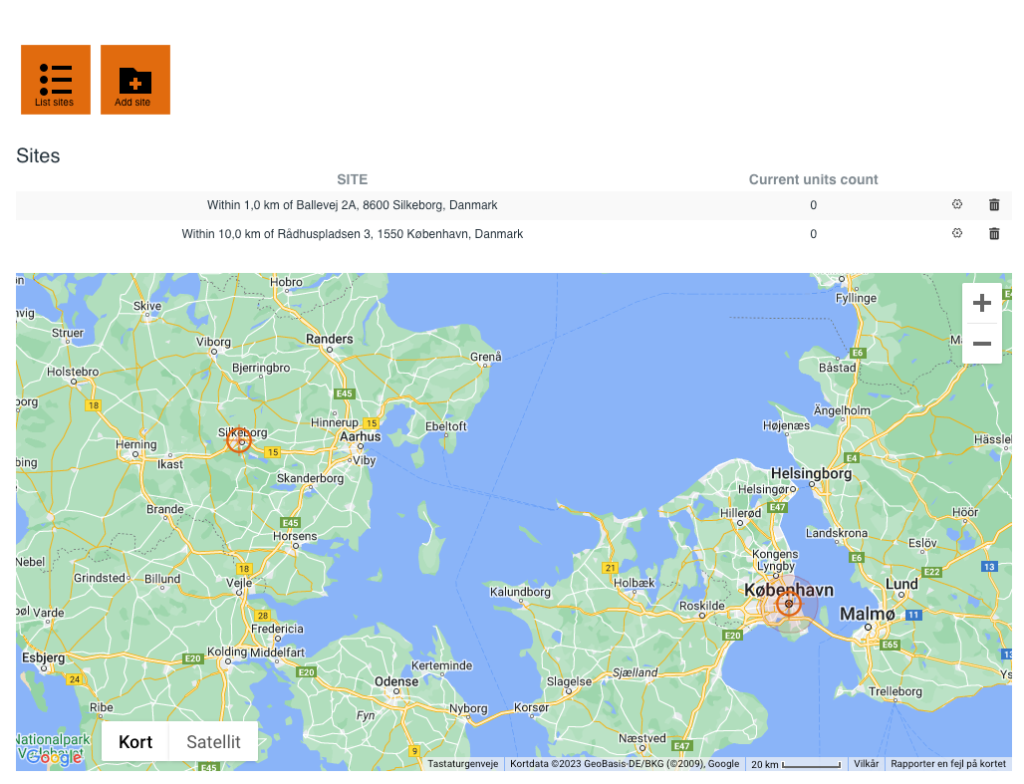Toggle the 20 km map scale units
1024x784 pixels.
click(795, 764)
